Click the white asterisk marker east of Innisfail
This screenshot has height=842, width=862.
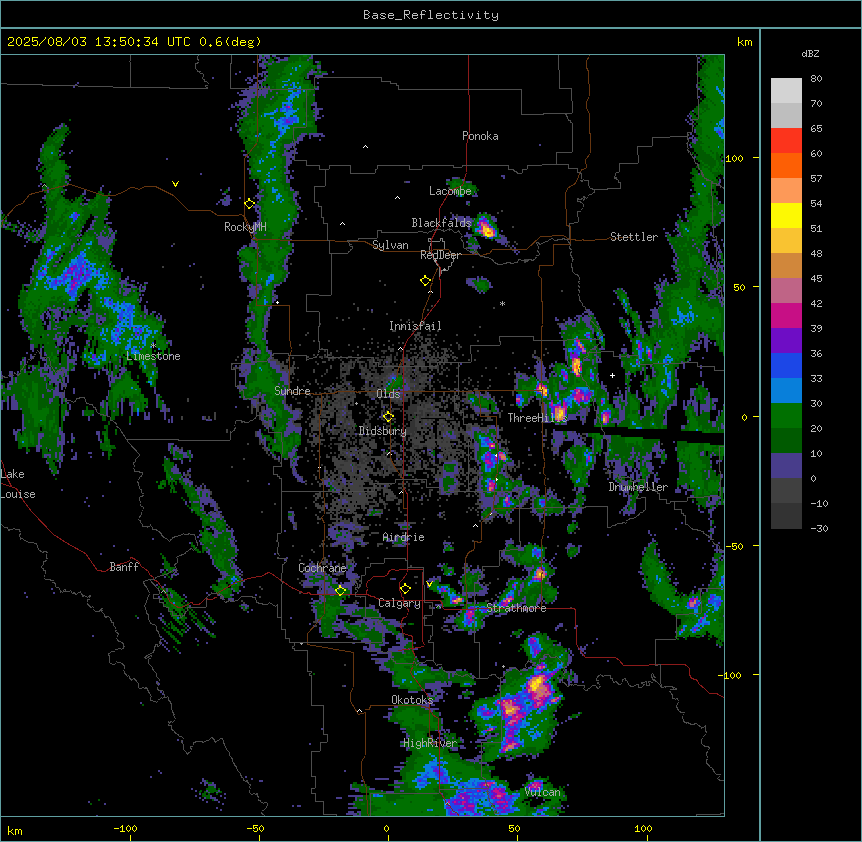coord(502,303)
